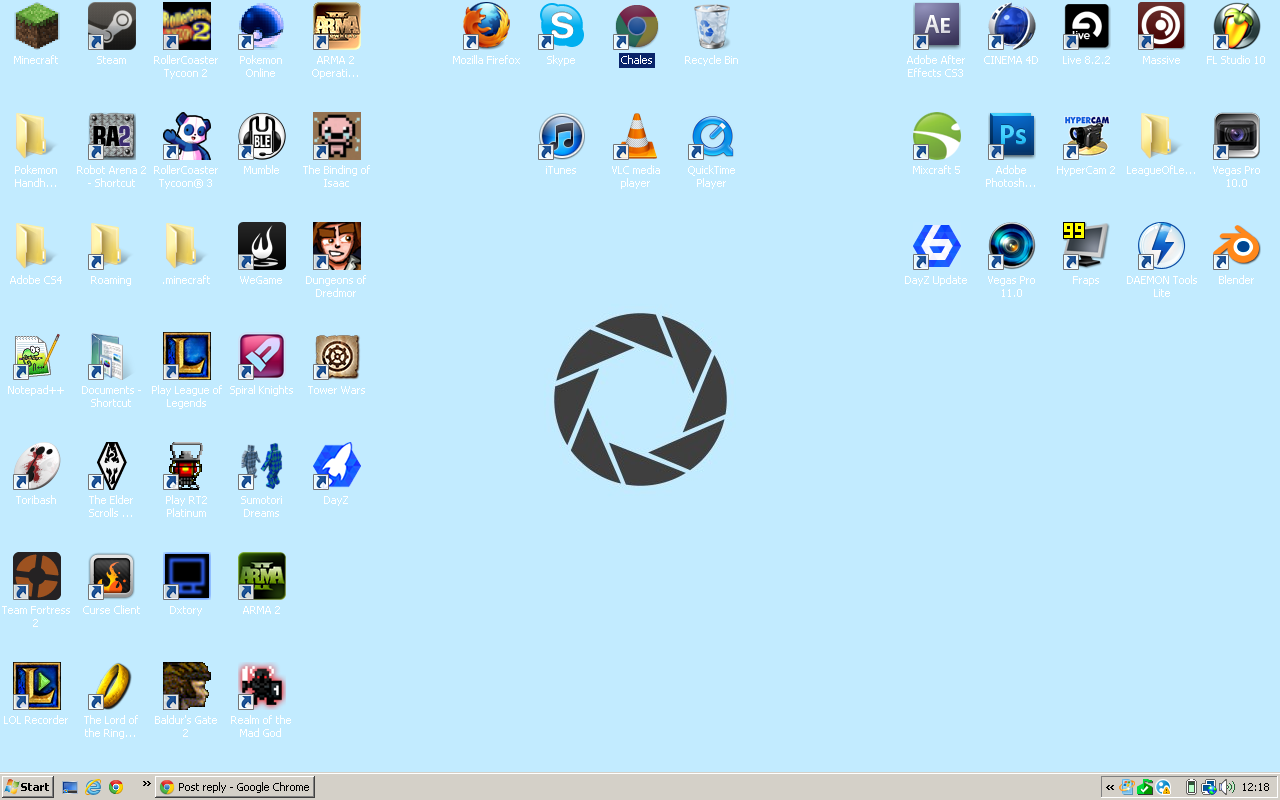Click the Robot Arena 2 shortcut
The height and width of the screenshot is (800, 1280).
point(111,137)
